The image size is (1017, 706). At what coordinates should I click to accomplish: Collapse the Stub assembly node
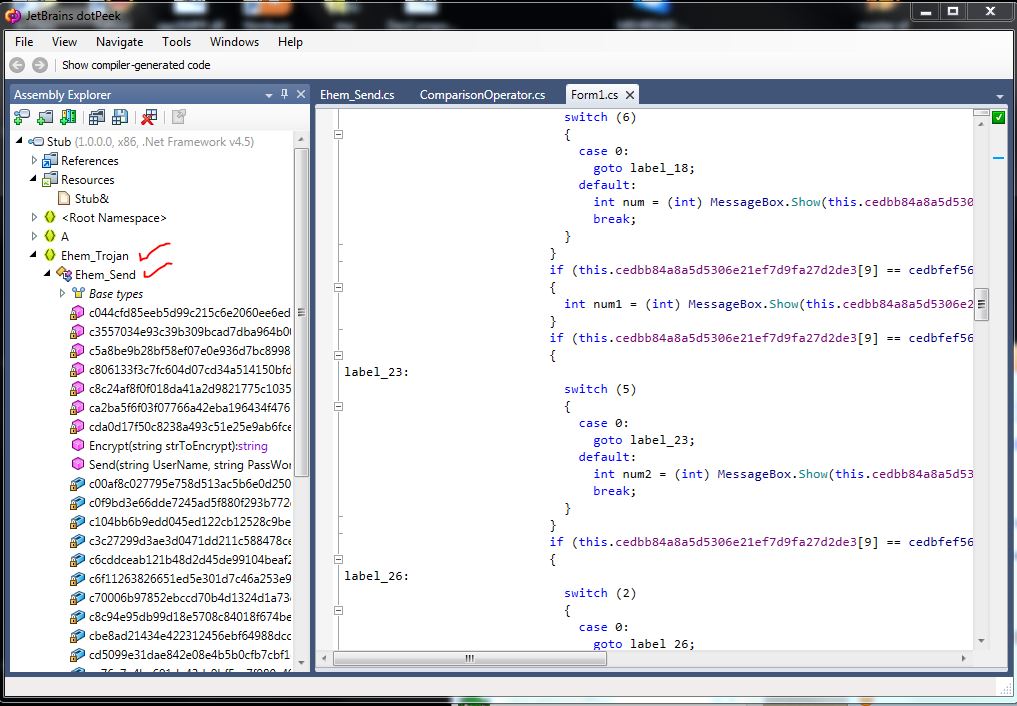pyautogui.click(x=19, y=141)
